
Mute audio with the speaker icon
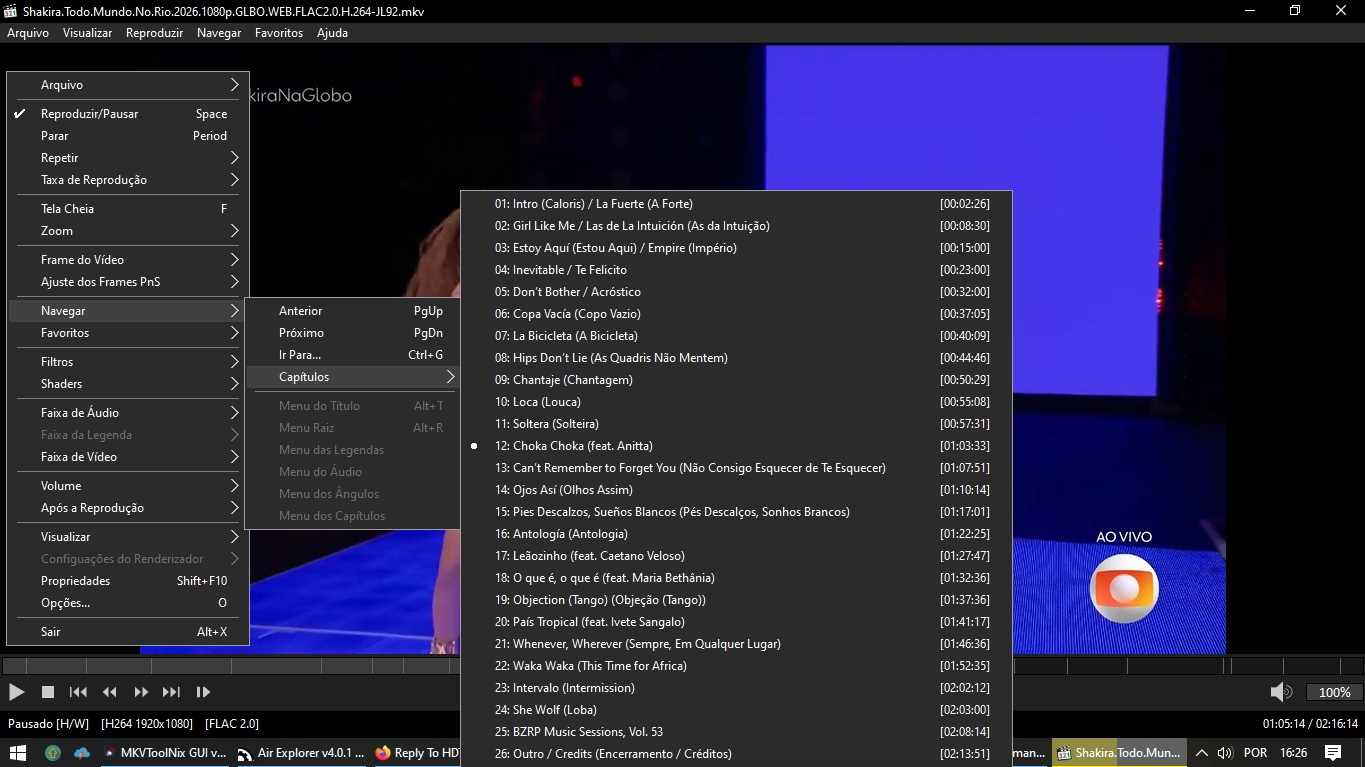coord(1281,692)
